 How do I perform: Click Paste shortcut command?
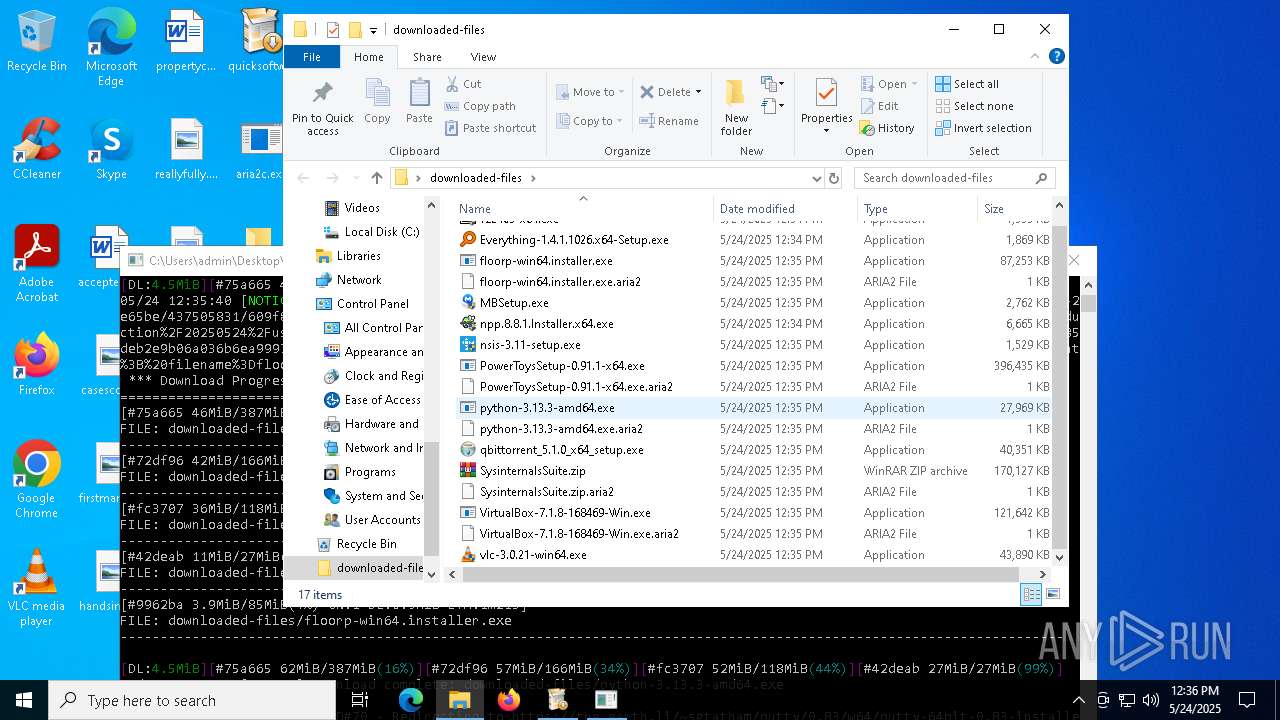[x=490, y=128]
